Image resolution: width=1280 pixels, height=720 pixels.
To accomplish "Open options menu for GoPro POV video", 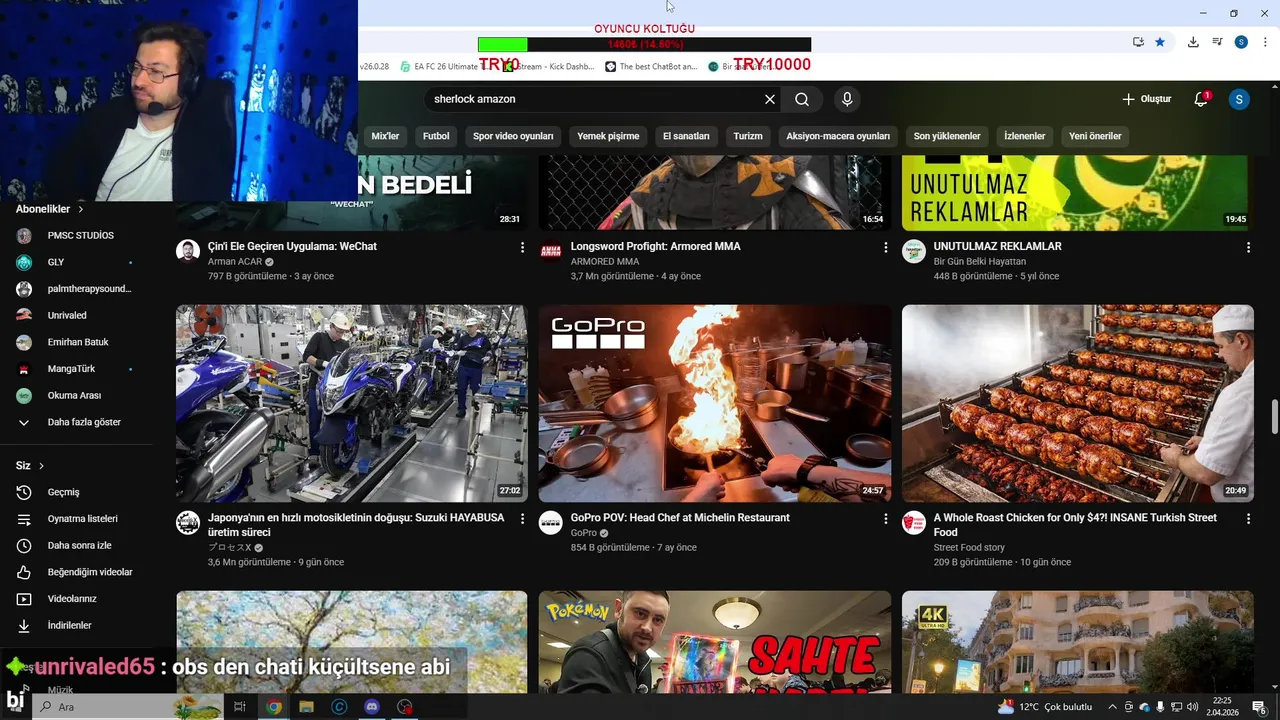I will 885,519.
